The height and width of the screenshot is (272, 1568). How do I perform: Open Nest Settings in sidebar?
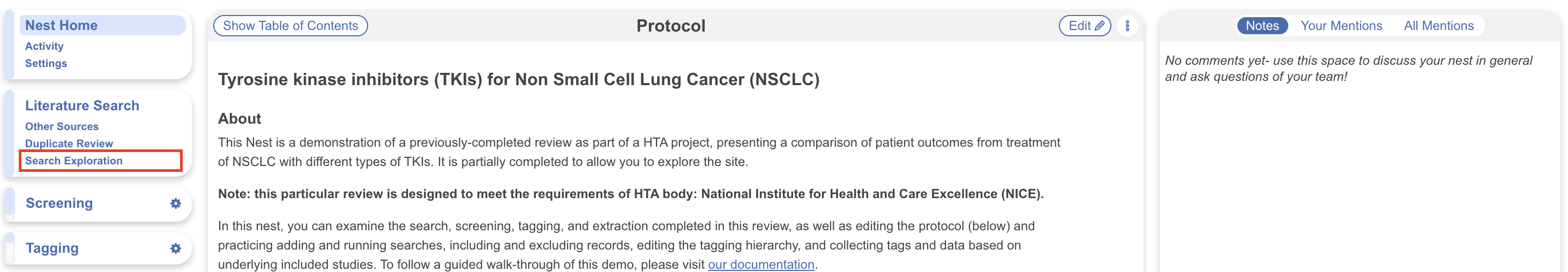pyautogui.click(x=46, y=63)
